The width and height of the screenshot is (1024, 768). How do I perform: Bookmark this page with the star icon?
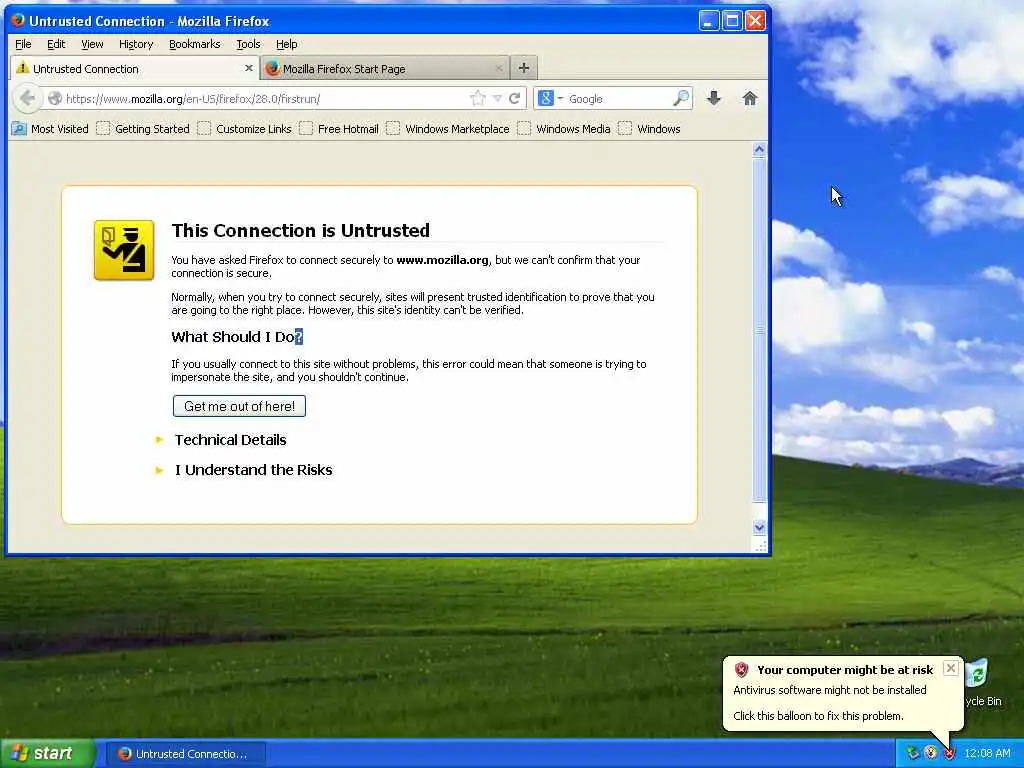478,99
